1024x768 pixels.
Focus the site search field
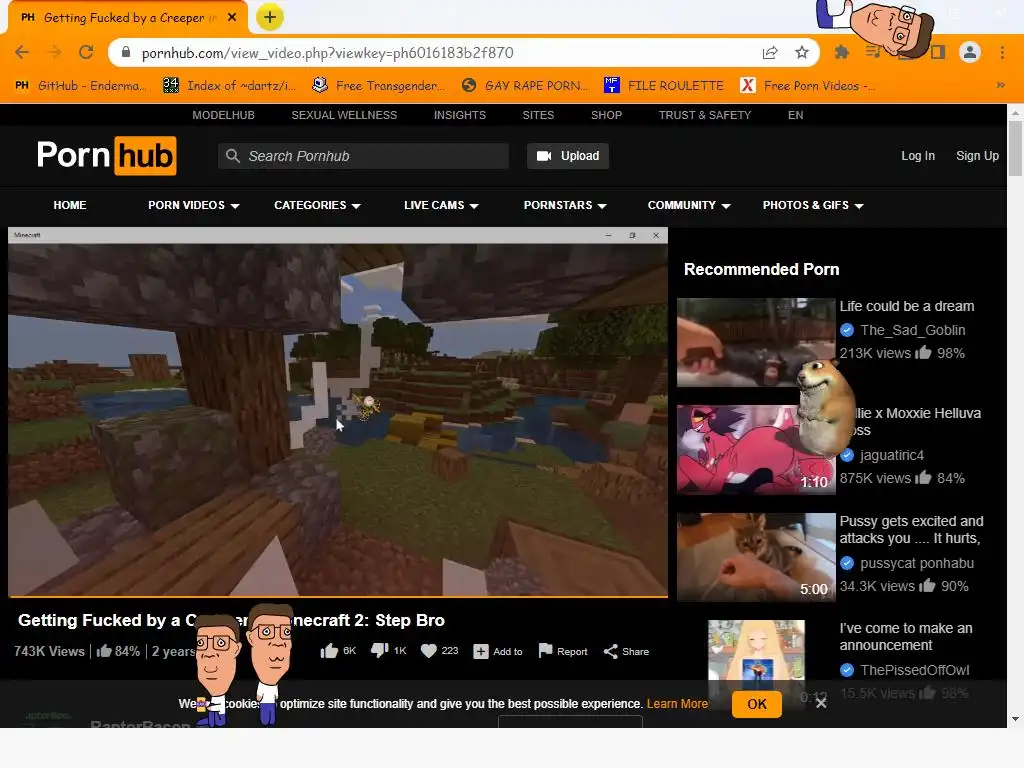click(363, 156)
